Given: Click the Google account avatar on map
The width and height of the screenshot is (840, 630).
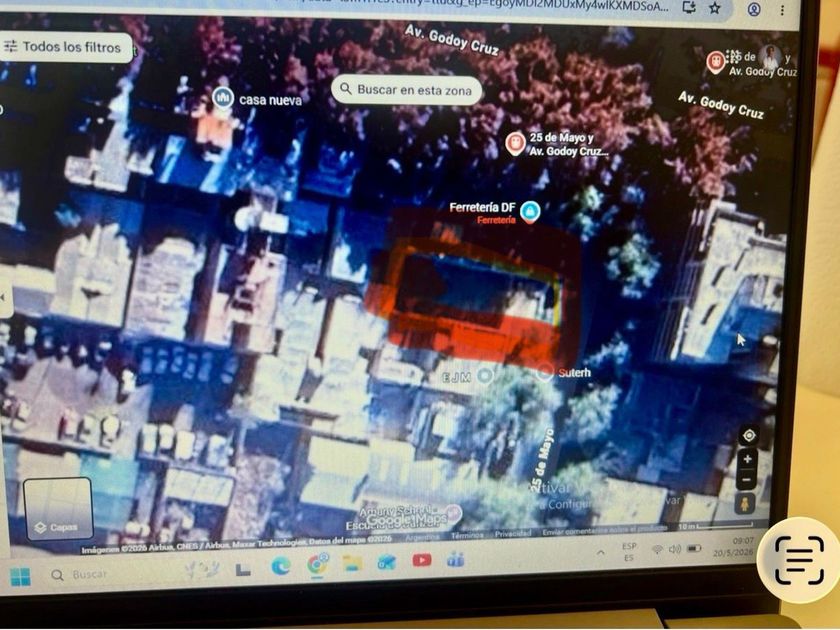Looking at the screenshot, I should 770,58.
